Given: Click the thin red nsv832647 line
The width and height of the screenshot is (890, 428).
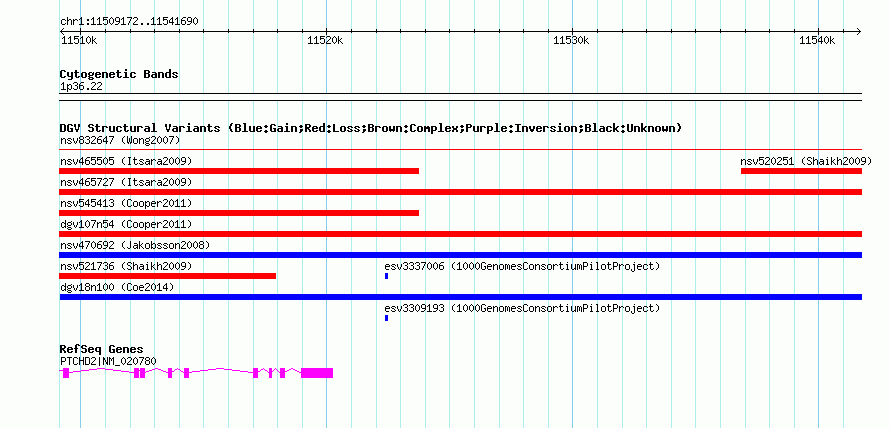Looking at the screenshot, I should 461,150.
